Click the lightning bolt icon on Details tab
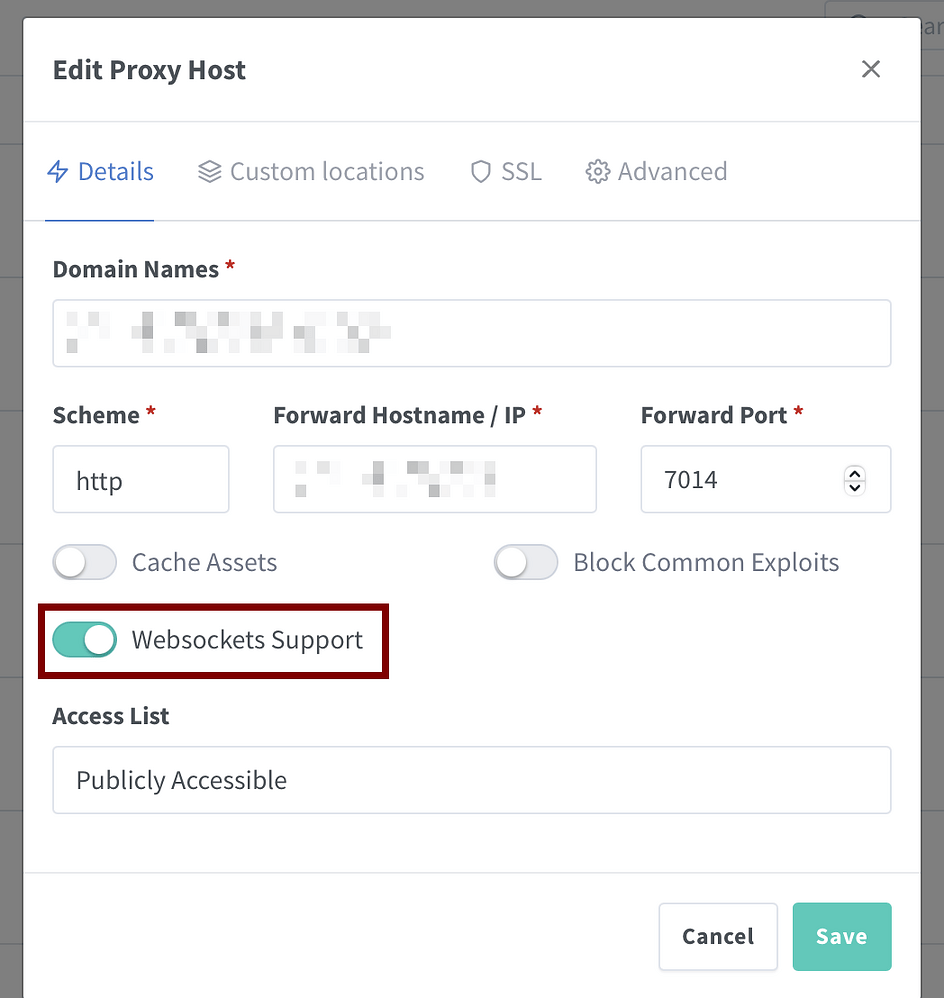 pos(58,171)
